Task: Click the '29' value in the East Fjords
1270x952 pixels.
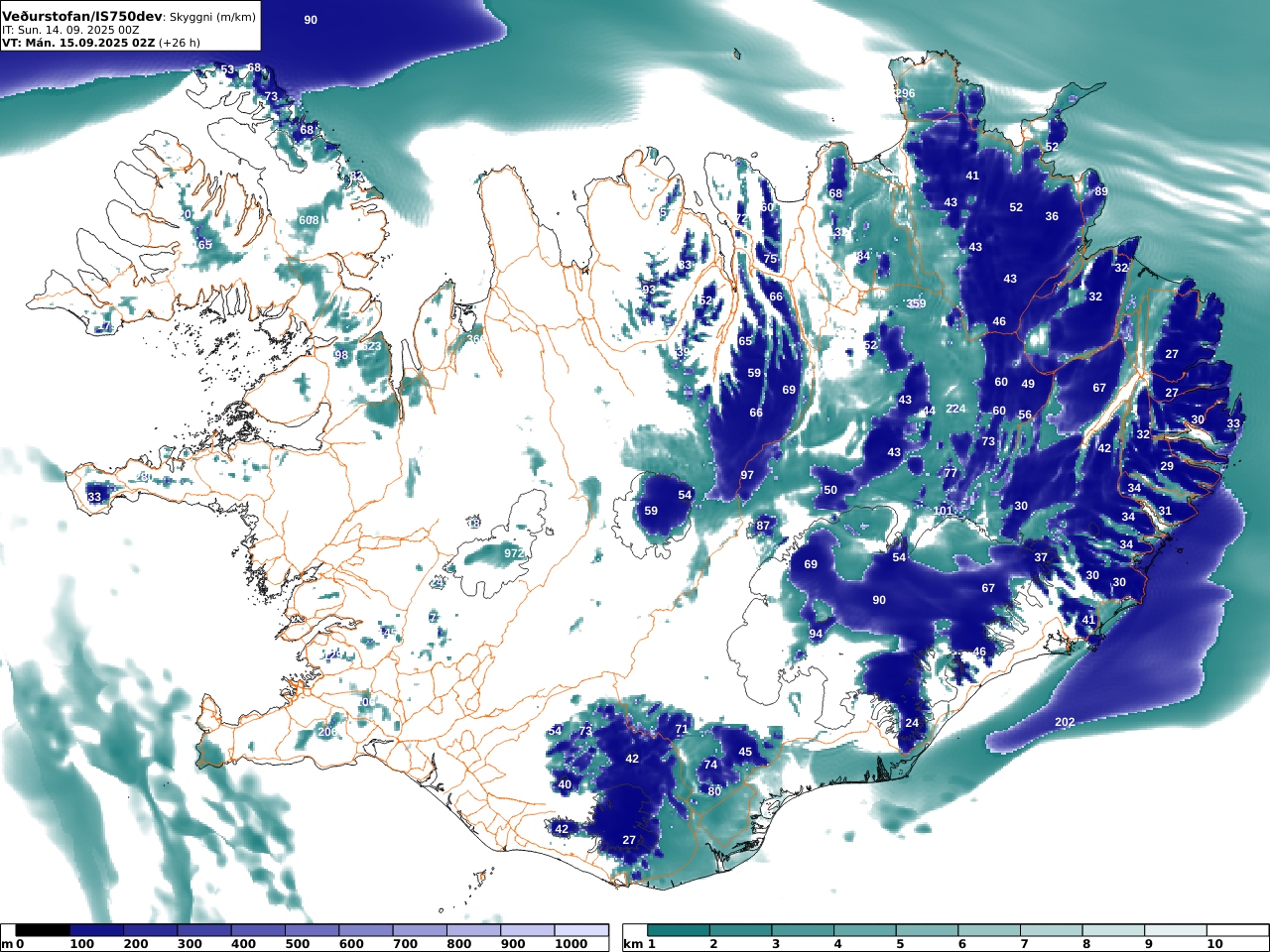Action: pyautogui.click(x=1167, y=466)
